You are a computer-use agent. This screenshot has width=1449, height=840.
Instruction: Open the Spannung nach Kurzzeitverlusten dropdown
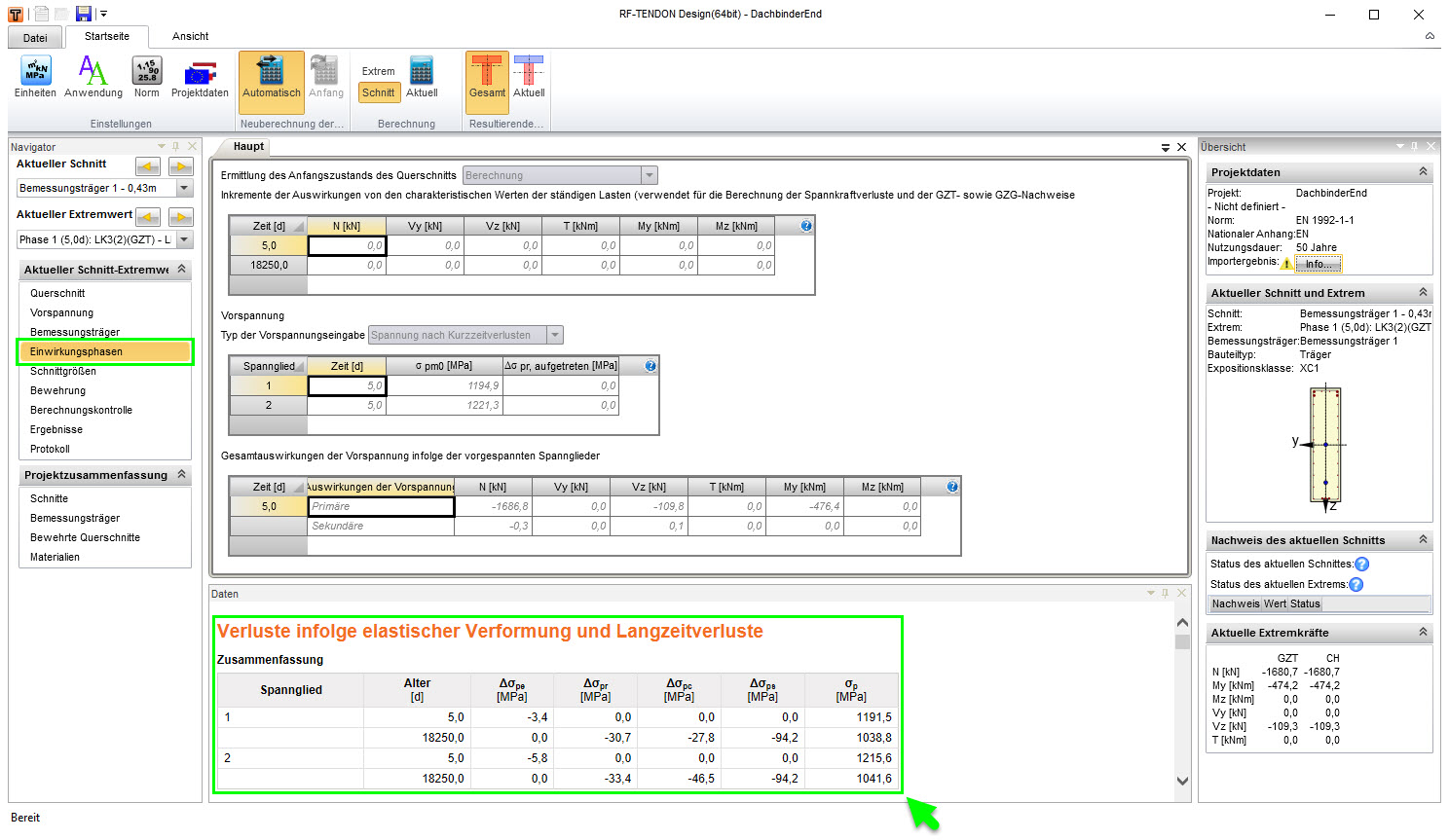coord(555,335)
